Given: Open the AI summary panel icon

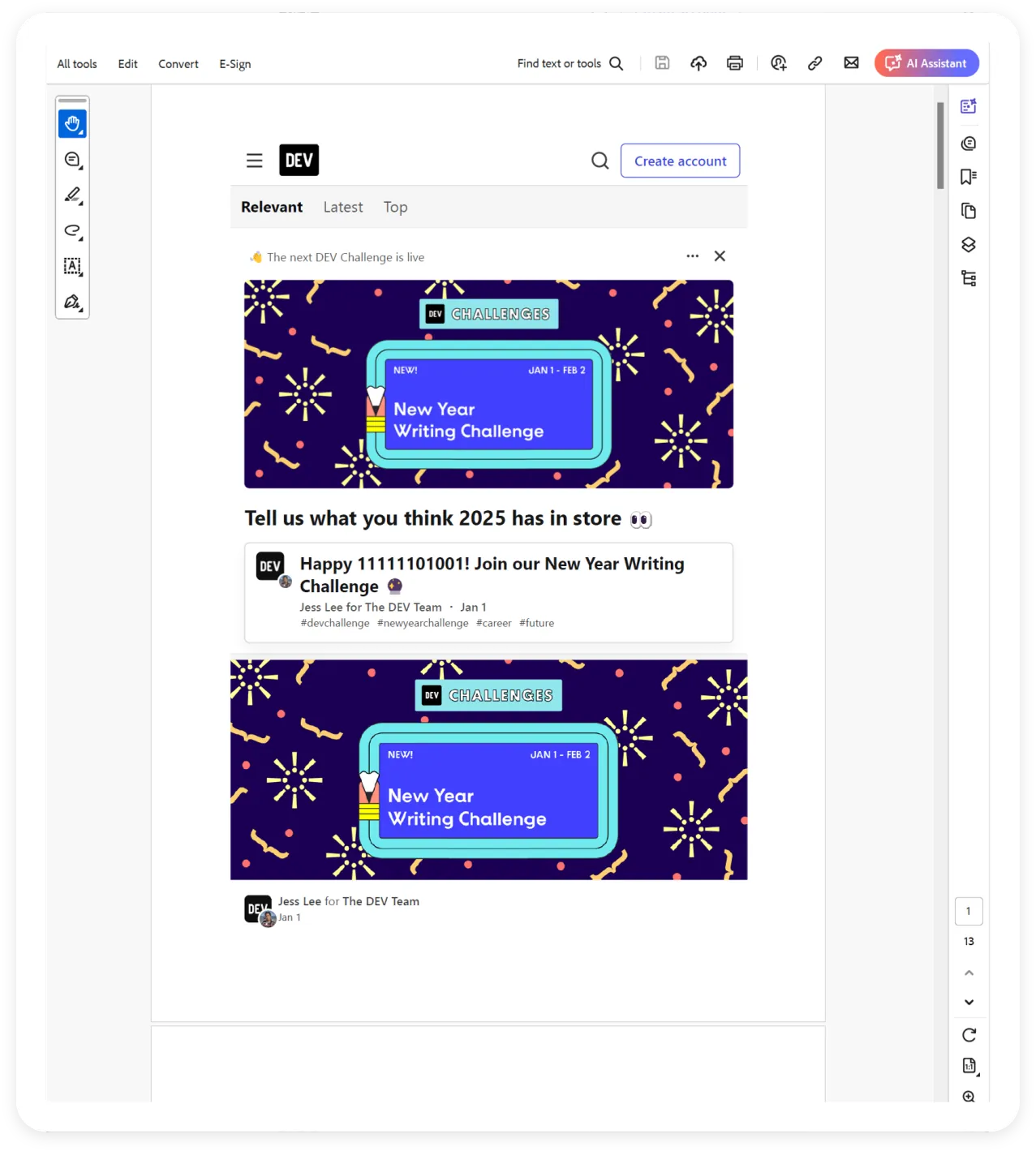Looking at the screenshot, I should click(969, 106).
